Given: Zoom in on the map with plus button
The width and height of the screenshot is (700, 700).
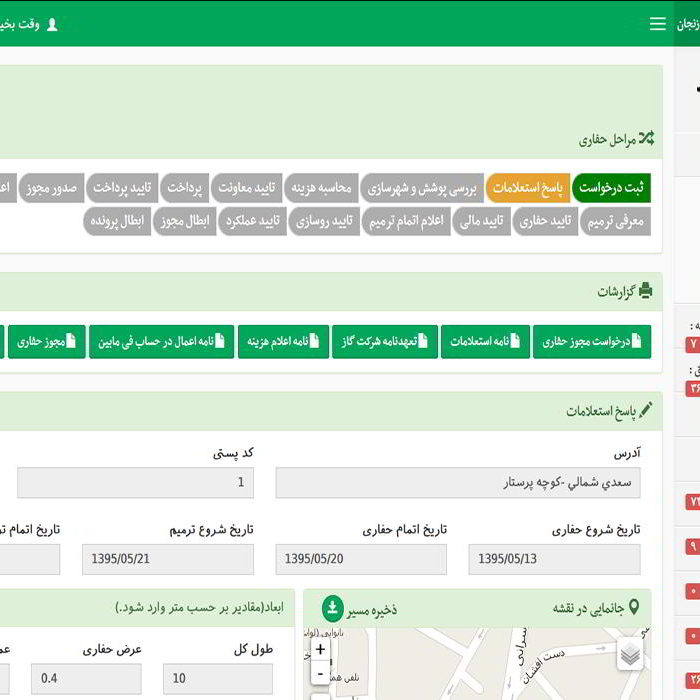Looking at the screenshot, I should tap(320, 649).
